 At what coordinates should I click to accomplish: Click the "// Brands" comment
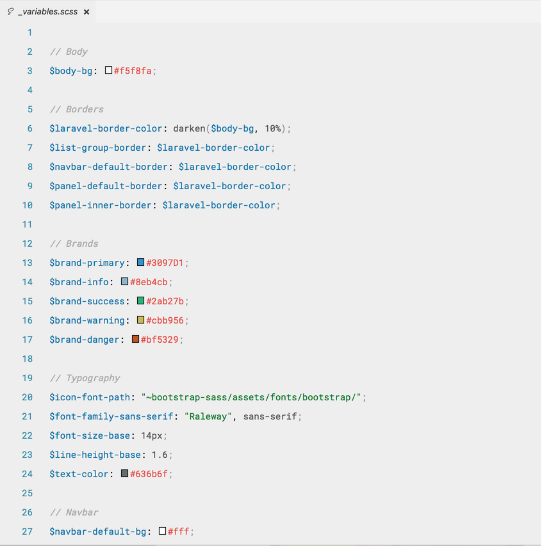click(74, 244)
